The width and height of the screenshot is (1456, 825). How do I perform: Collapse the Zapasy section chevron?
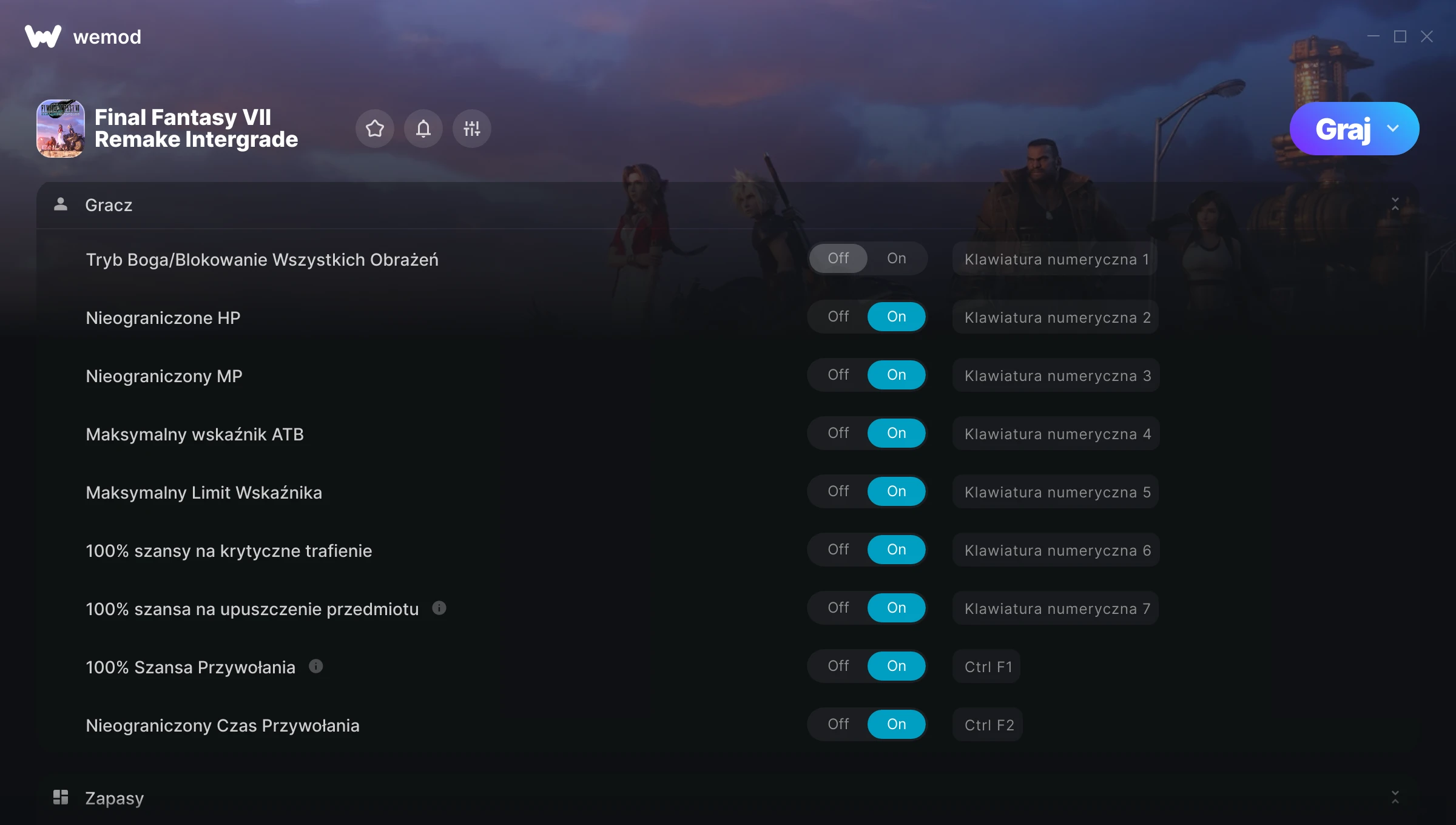[x=1395, y=797]
